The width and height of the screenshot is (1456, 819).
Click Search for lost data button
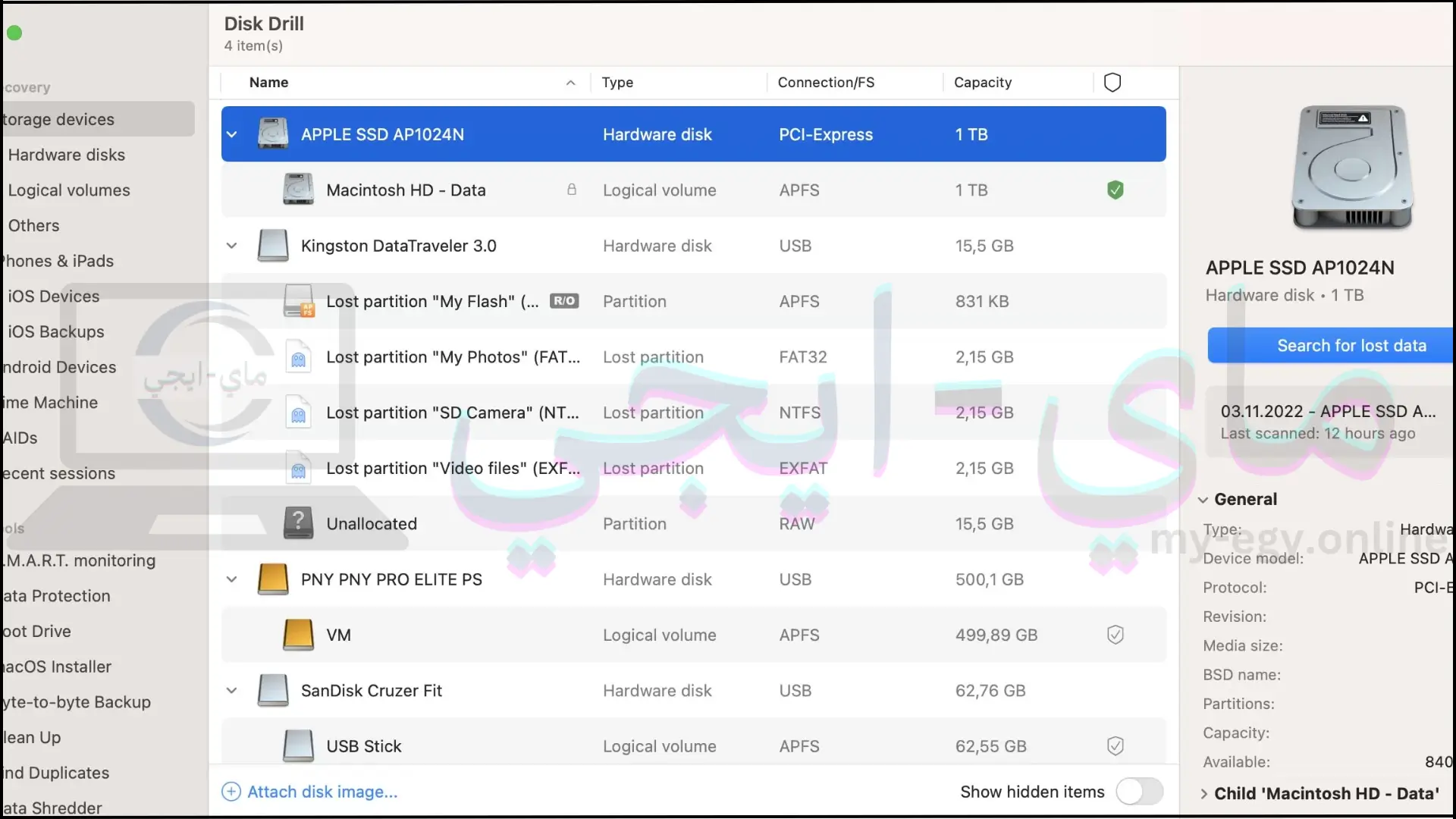[1351, 346]
